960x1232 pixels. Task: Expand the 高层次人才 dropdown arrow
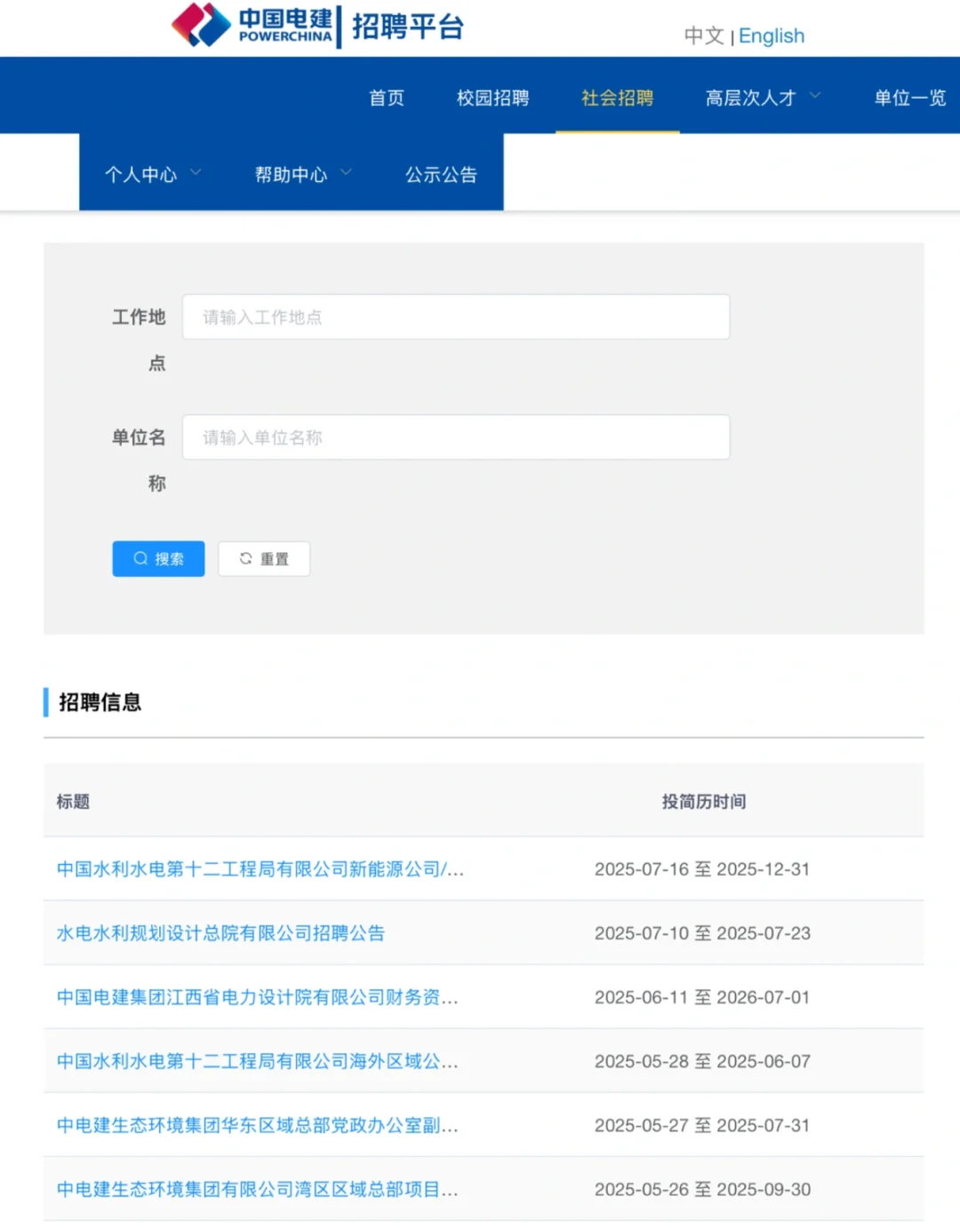[x=814, y=96]
